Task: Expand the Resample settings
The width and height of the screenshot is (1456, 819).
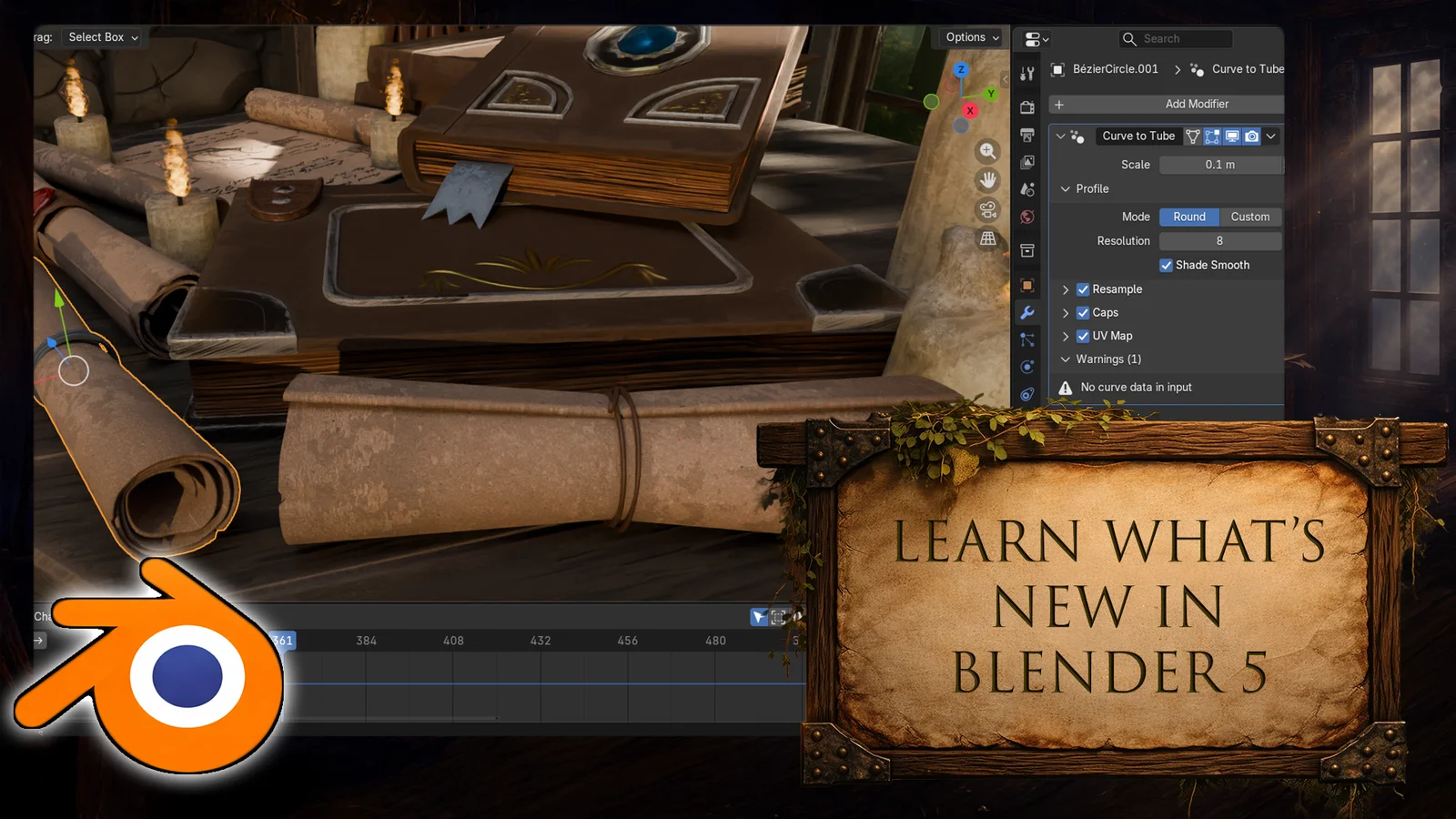Action: pyautogui.click(x=1065, y=289)
